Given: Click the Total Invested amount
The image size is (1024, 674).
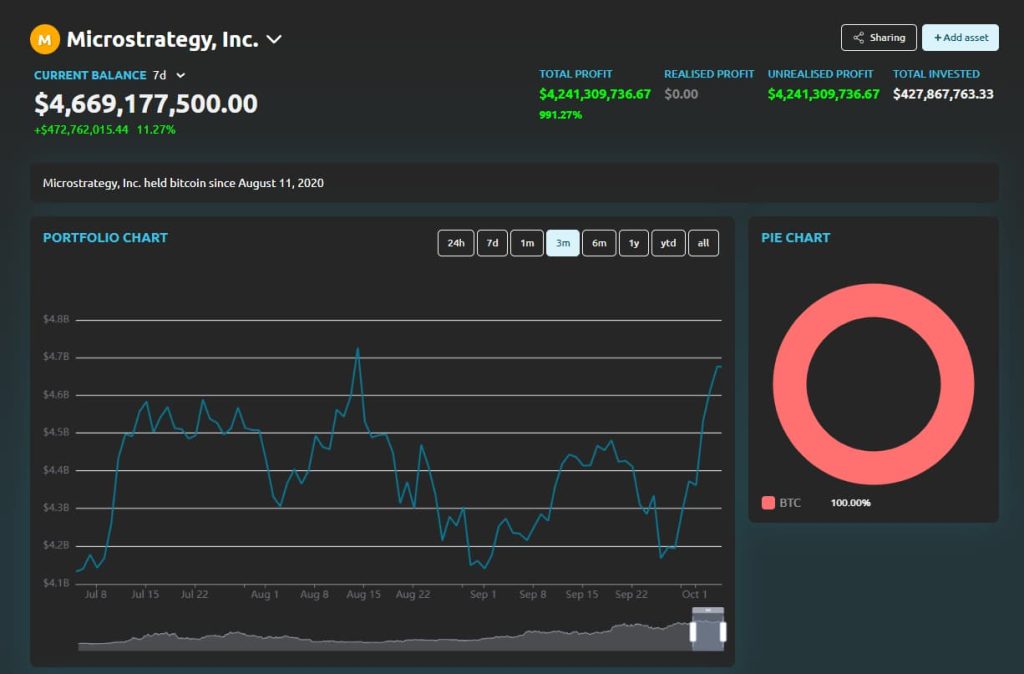Looking at the screenshot, I should point(943,94).
